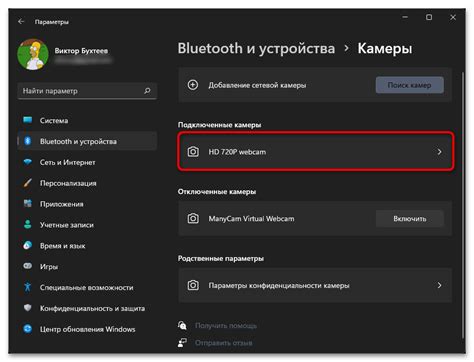Image resolution: width=474 pixels, height=362 pixels.
Task: Expand the camera privacy settings chevron
Action: click(x=439, y=285)
